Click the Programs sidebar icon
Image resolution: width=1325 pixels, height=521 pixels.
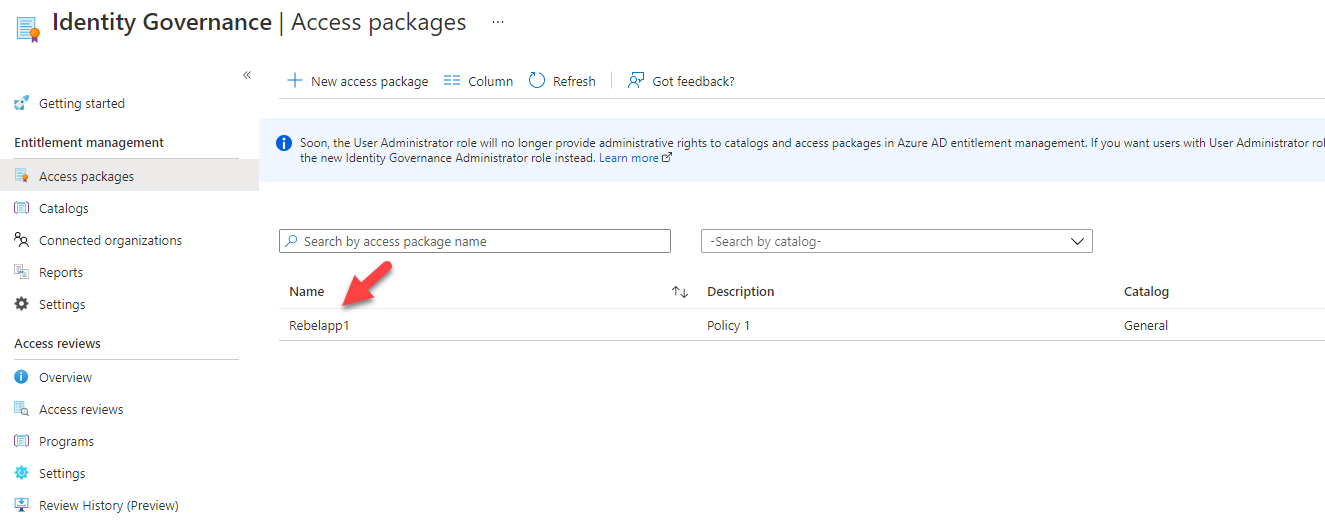[x=21, y=441]
